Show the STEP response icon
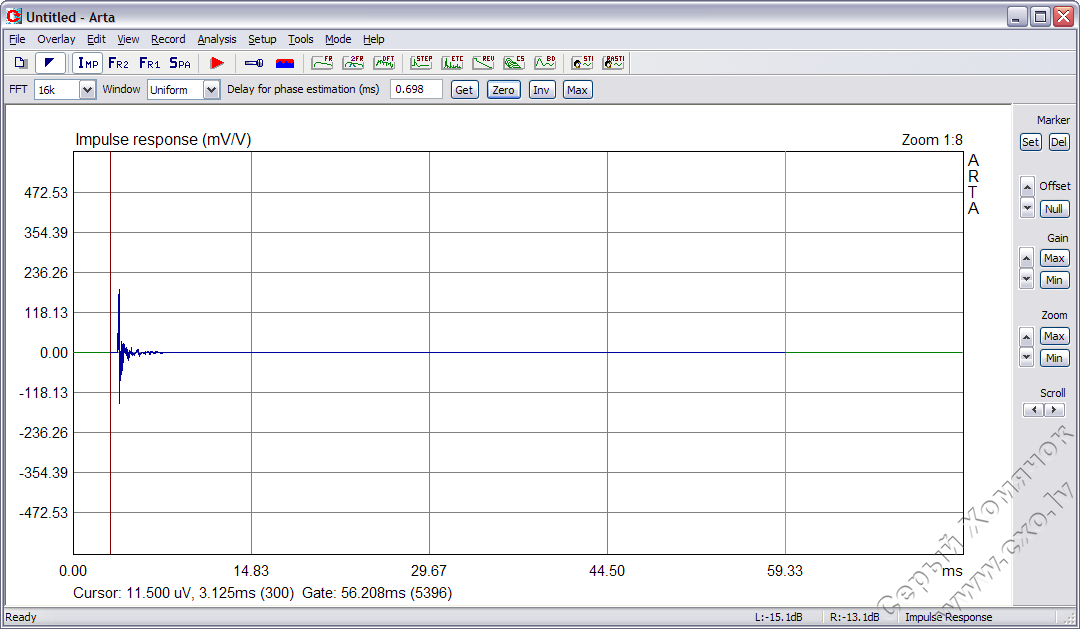Viewport: 1080px width, 629px height. tap(422, 63)
